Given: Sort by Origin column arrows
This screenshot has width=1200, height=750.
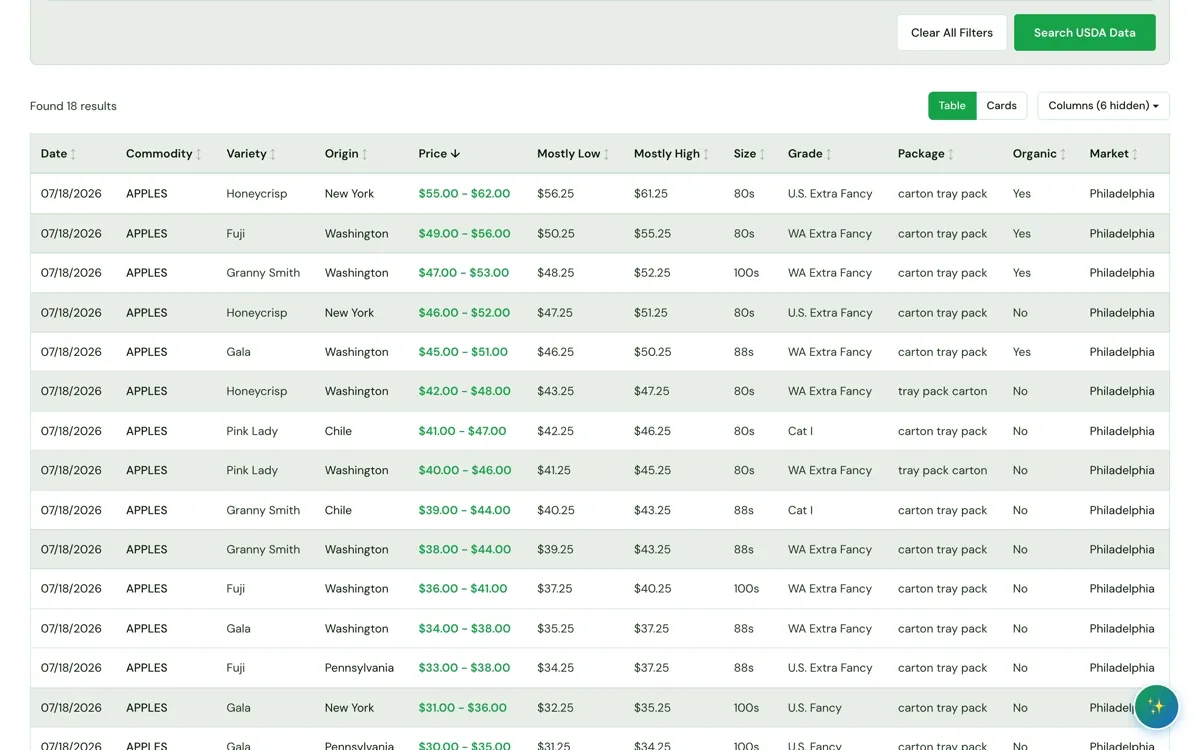Looking at the screenshot, I should pyautogui.click(x=365, y=154).
